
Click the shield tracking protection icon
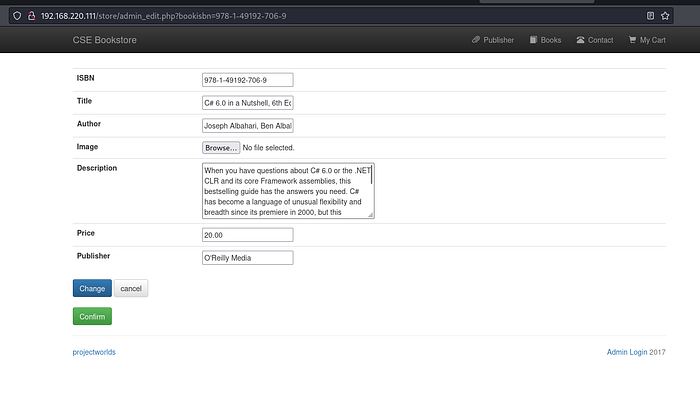17,16
